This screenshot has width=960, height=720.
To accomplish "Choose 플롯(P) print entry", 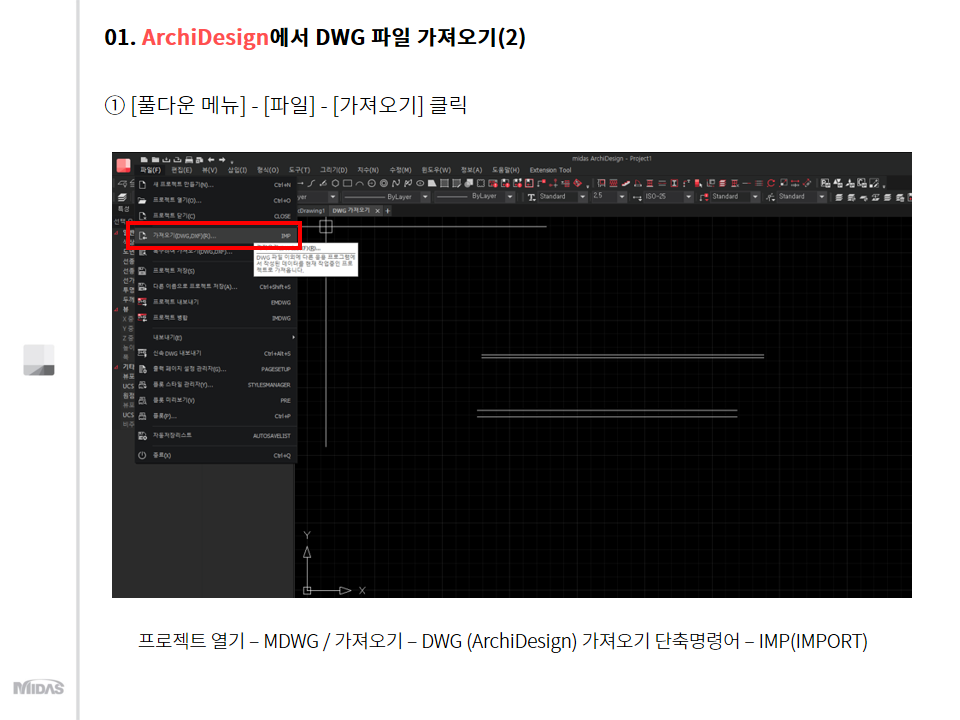I will (216, 416).
